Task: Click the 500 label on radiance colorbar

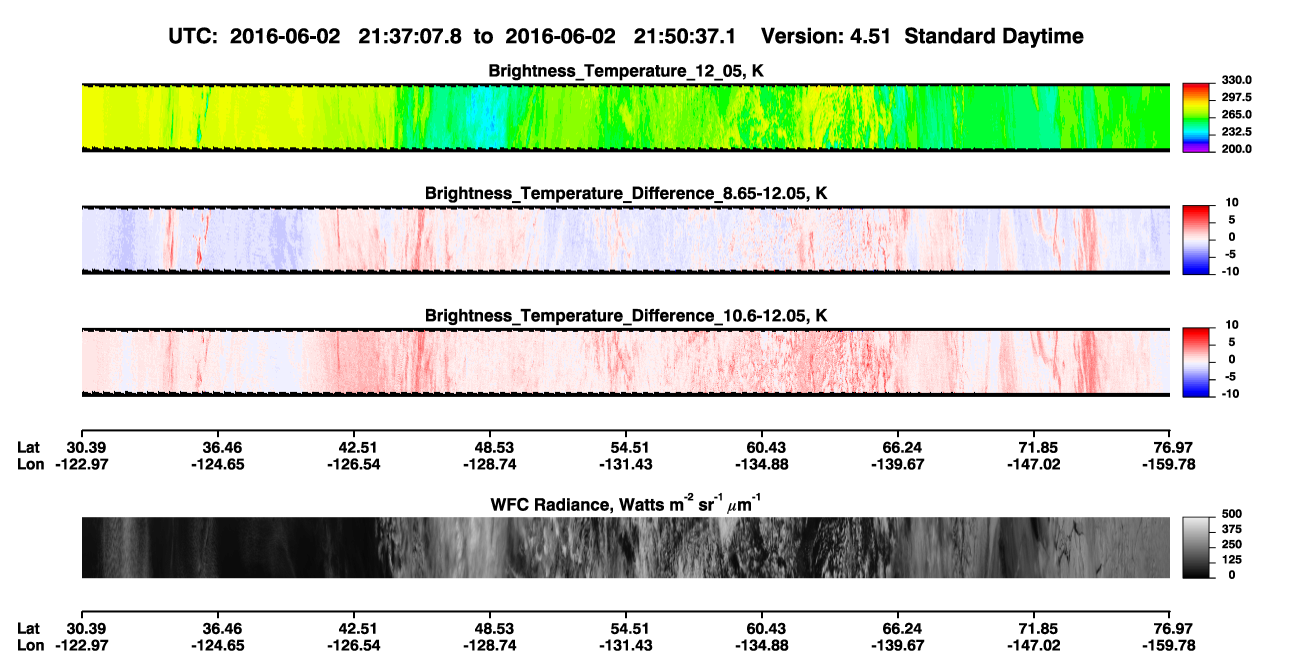Action: [x=1230, y=513]
